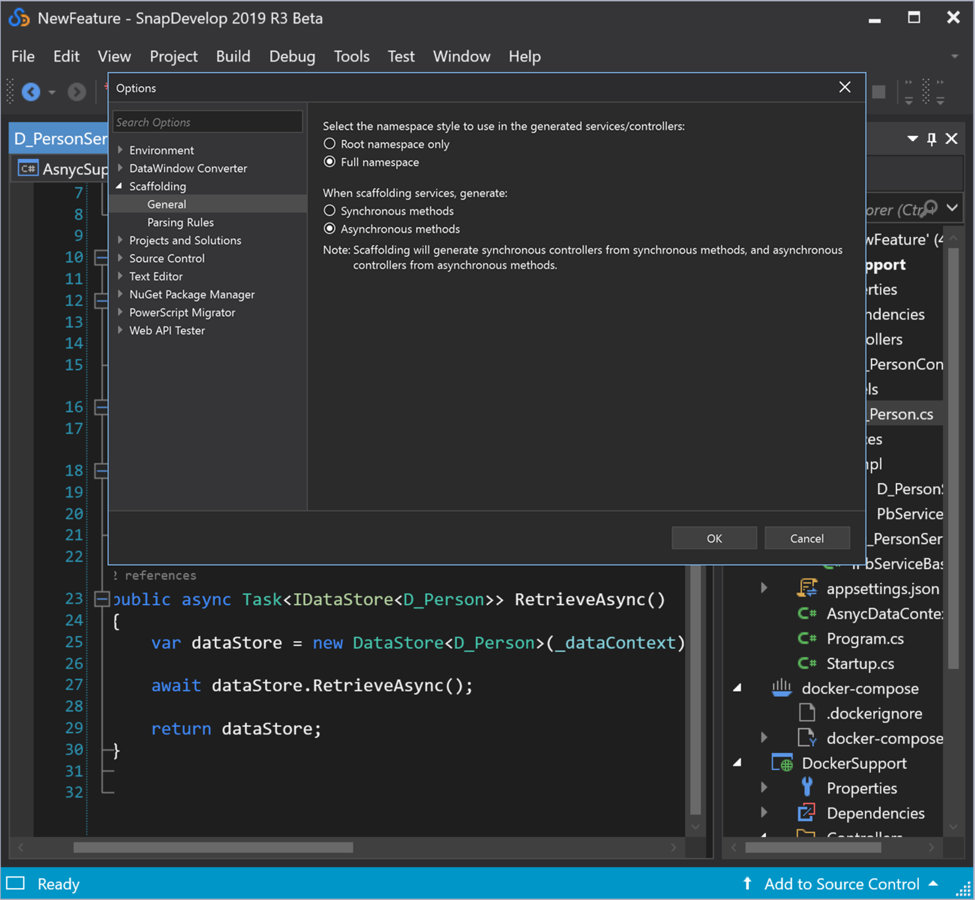Click the publish up-arrow icon in status bar

click(x=747, y=883)
